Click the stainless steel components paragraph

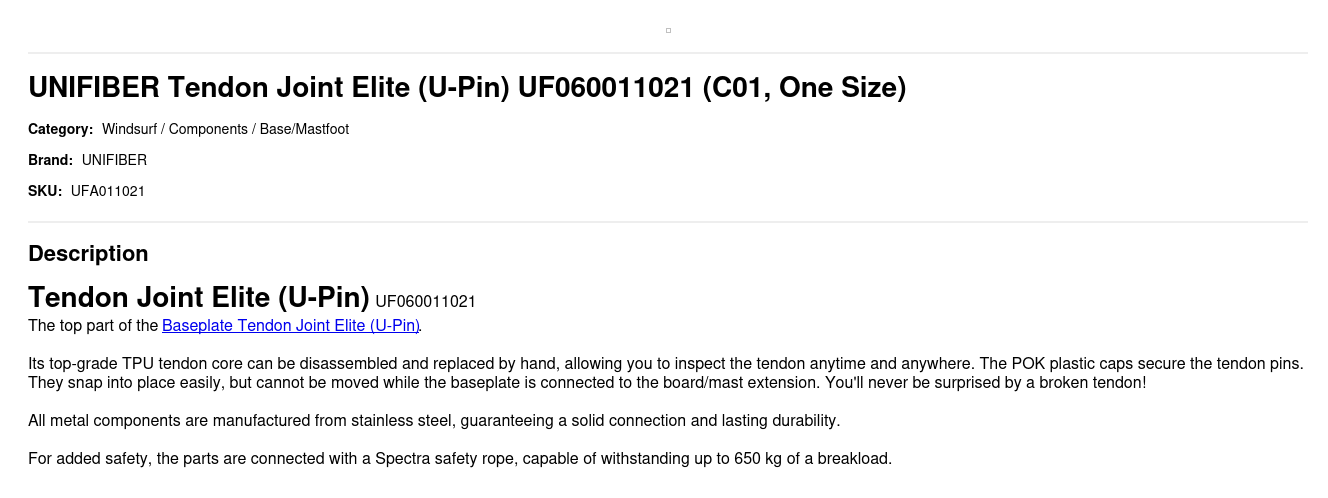click(434, 421)
